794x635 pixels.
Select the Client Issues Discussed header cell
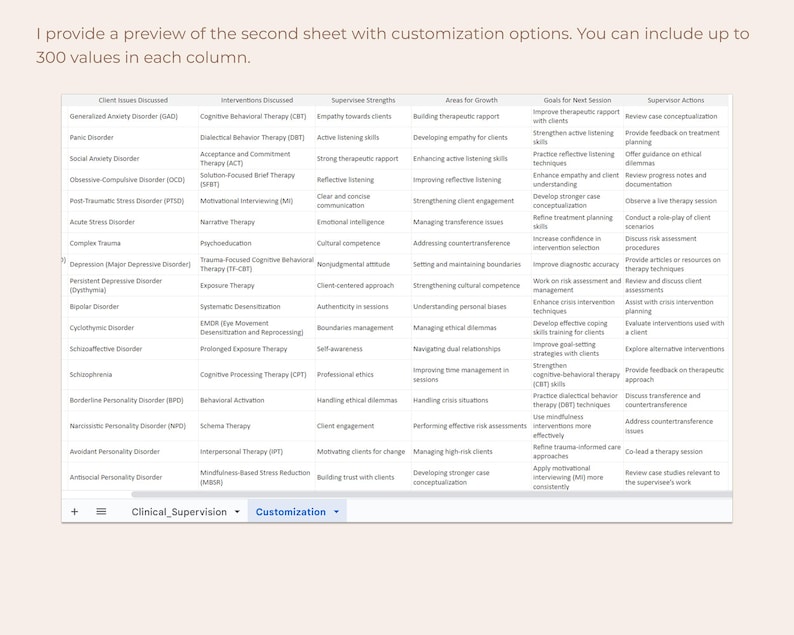[x=133, y=100]
